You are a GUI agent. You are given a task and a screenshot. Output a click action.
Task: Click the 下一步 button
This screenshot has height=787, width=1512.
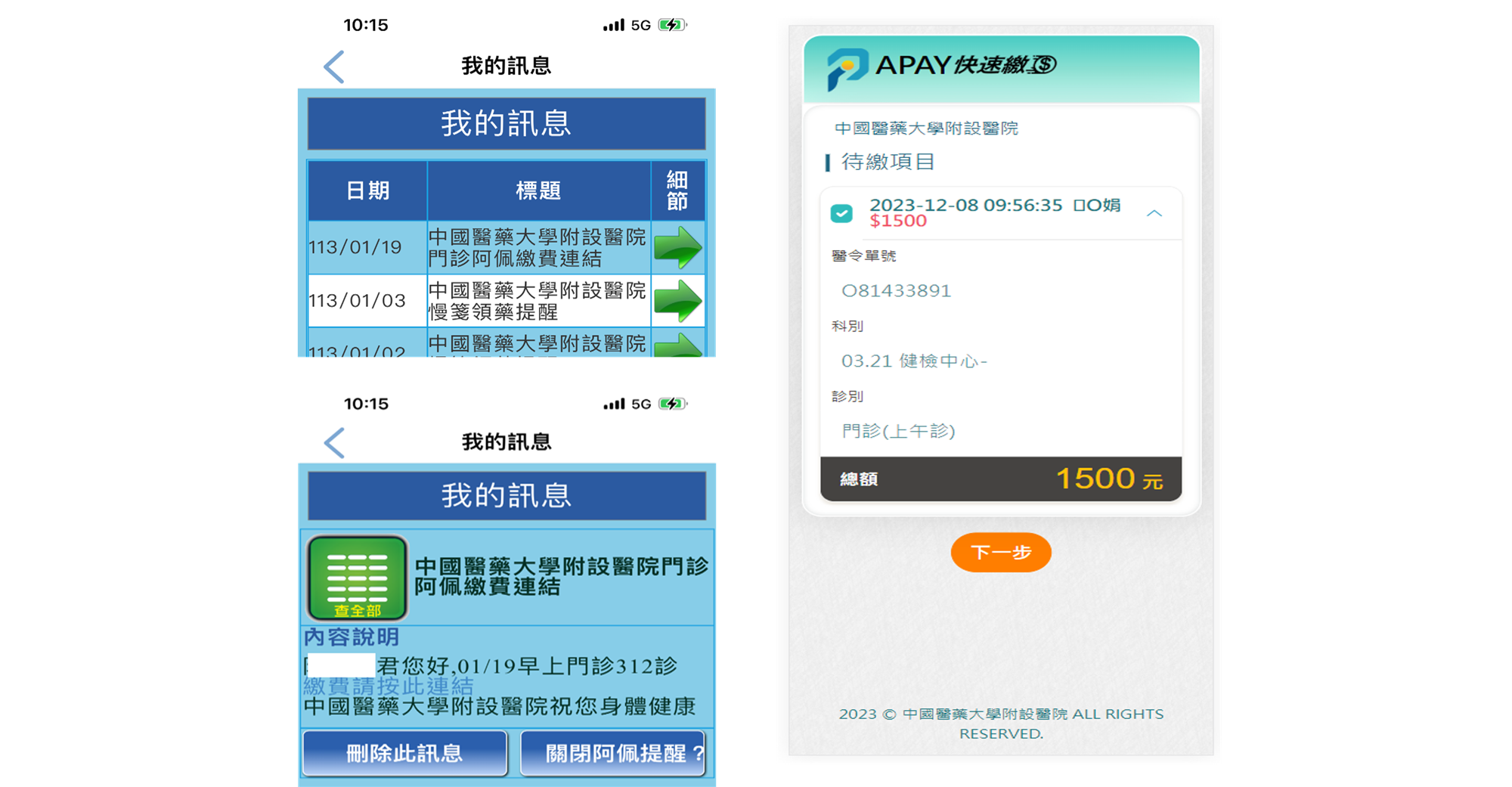click(1001, 552)
